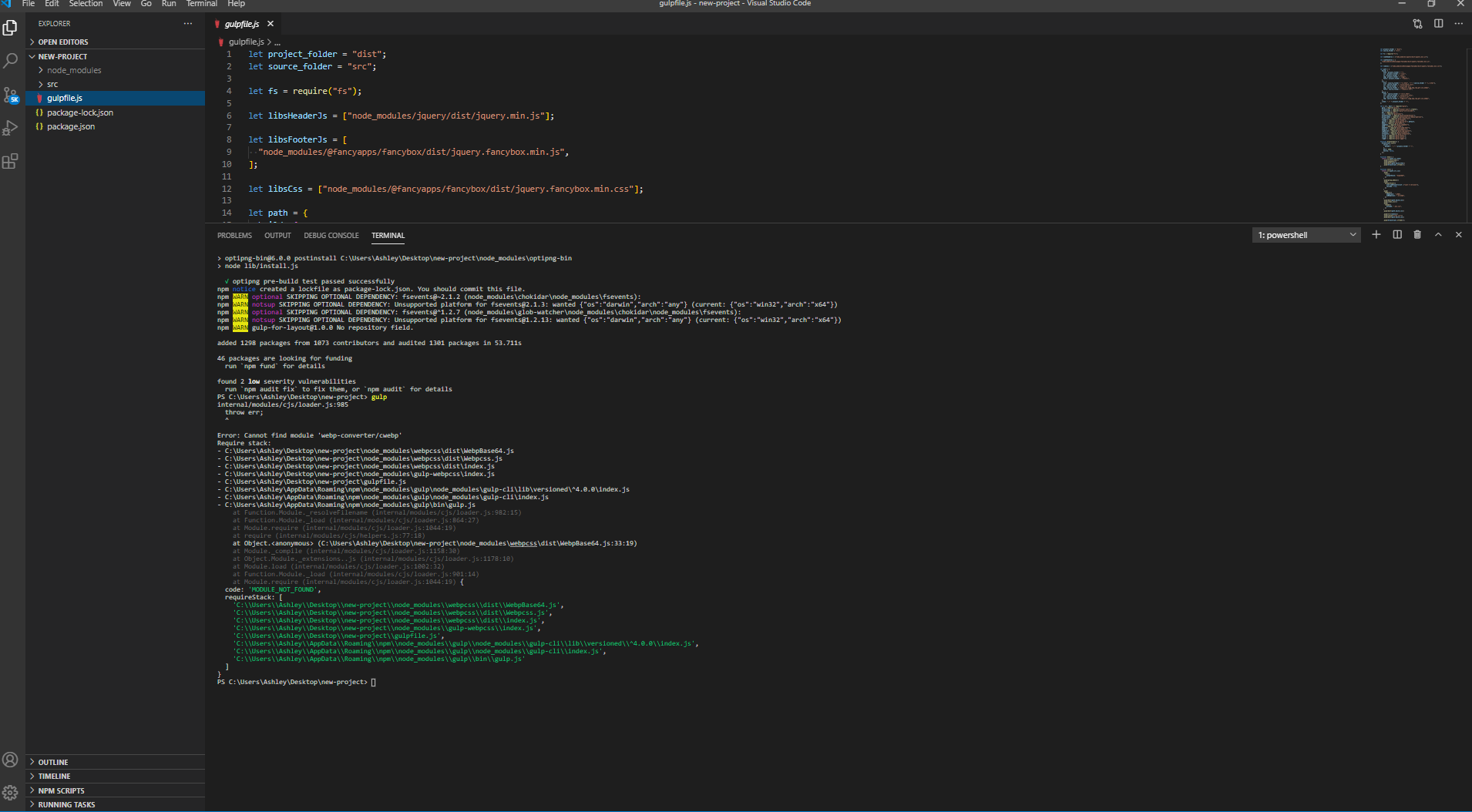Open editor more actions menu
The width and height of the screenshot is (1472, 812).
point(1458,24)
